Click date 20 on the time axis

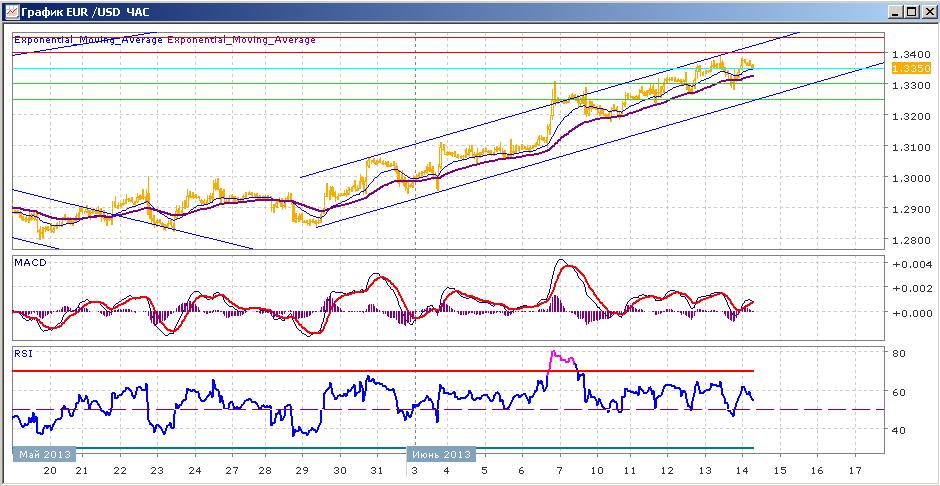[x=50, y=470]
